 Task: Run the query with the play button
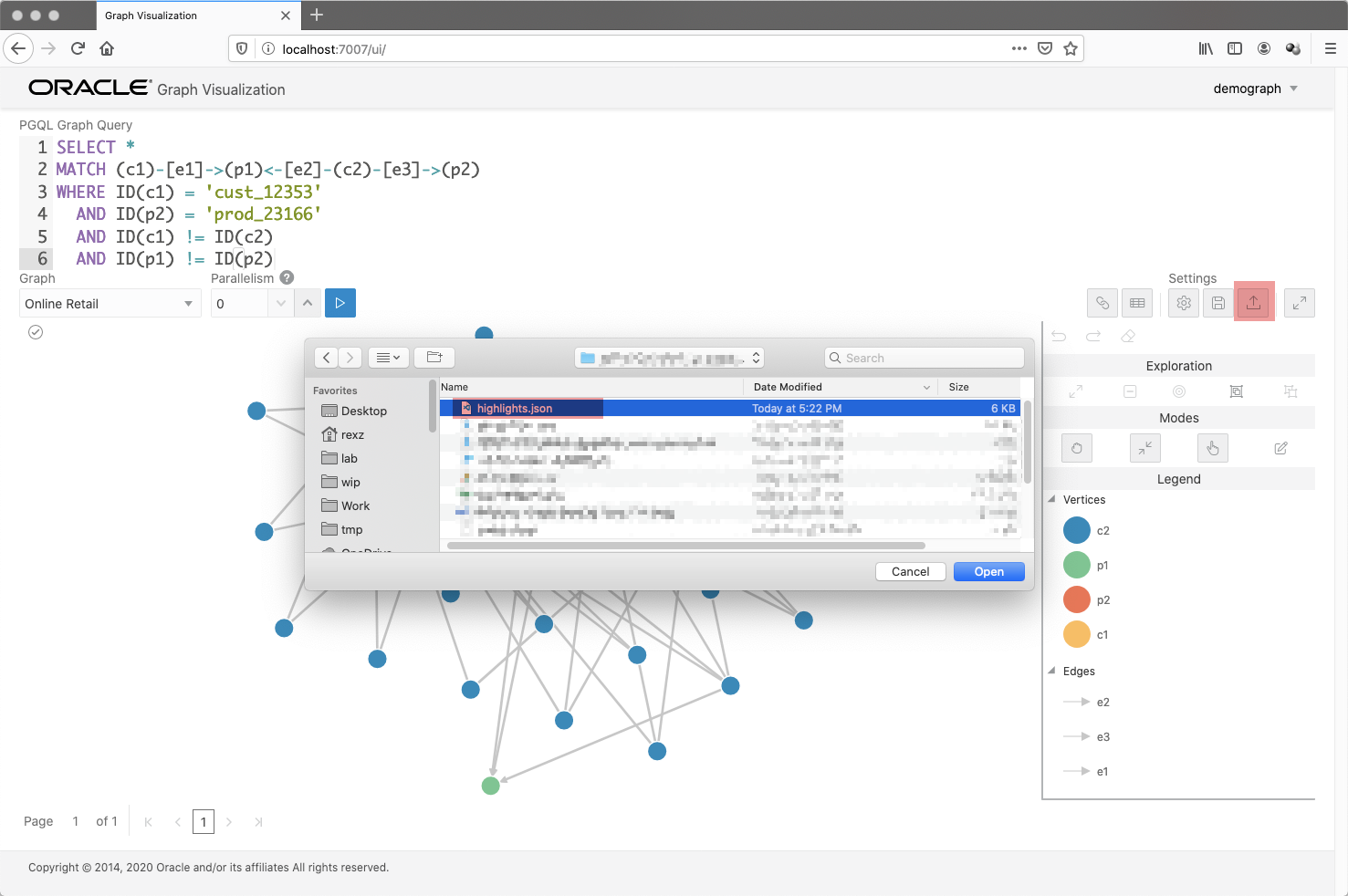click(340, 303)
